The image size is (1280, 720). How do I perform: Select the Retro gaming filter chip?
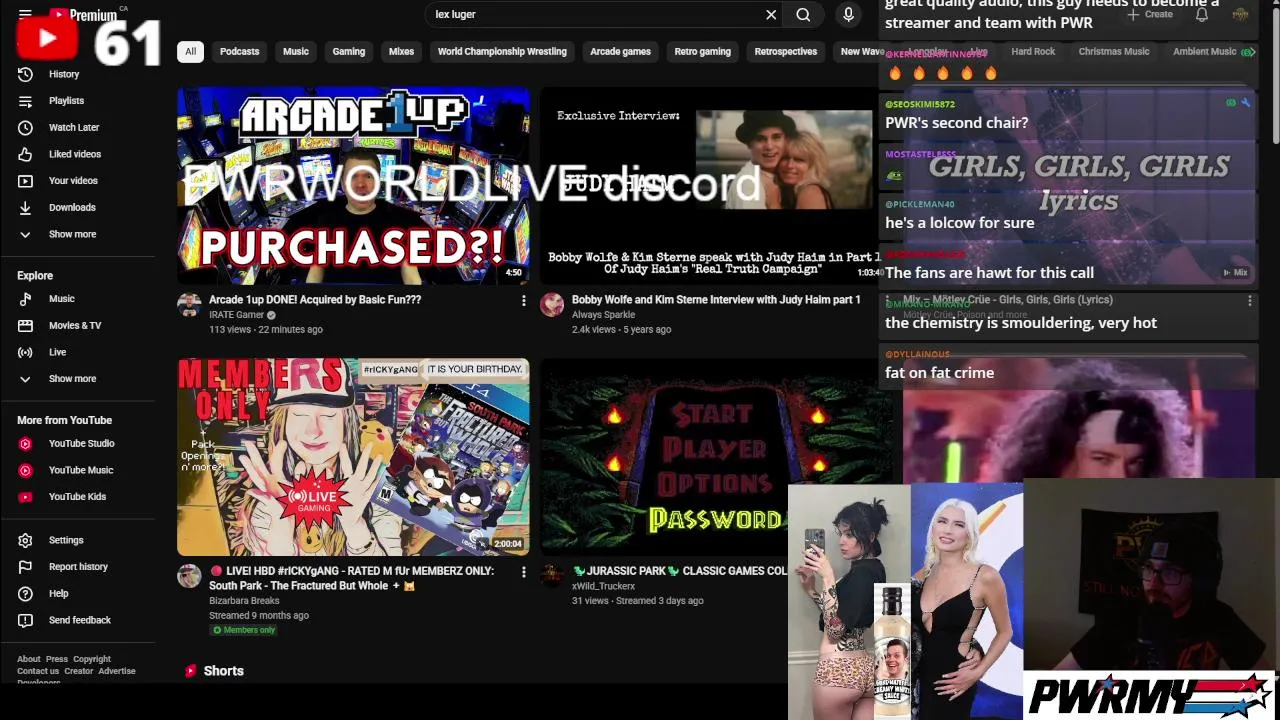pyautogui.click(x=702, y=52)
